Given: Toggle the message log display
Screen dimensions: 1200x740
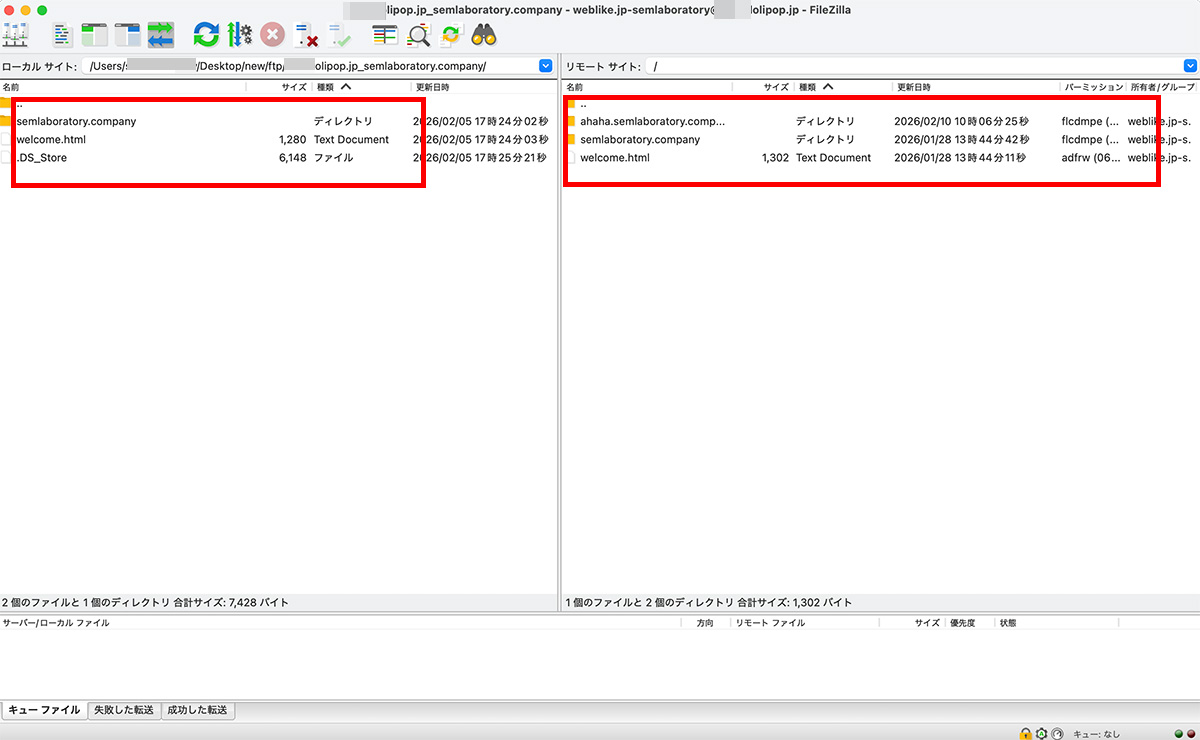Looking at the screenshot, I should pos(64,35).
